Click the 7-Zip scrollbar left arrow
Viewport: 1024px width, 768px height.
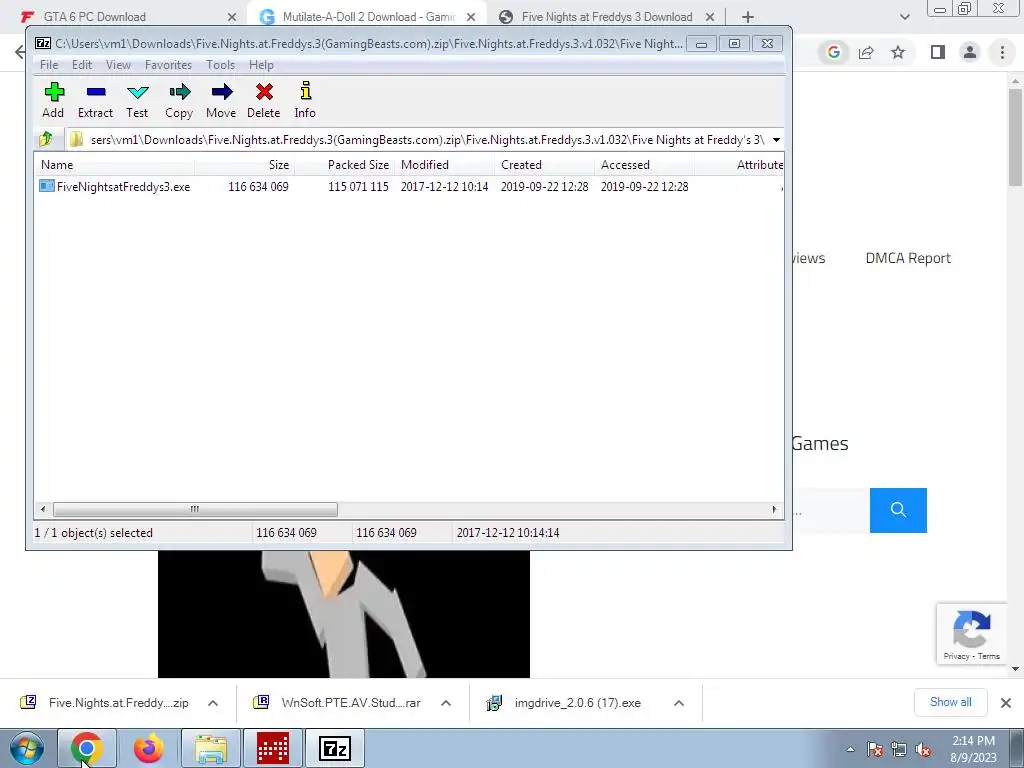tap(43, 509)
